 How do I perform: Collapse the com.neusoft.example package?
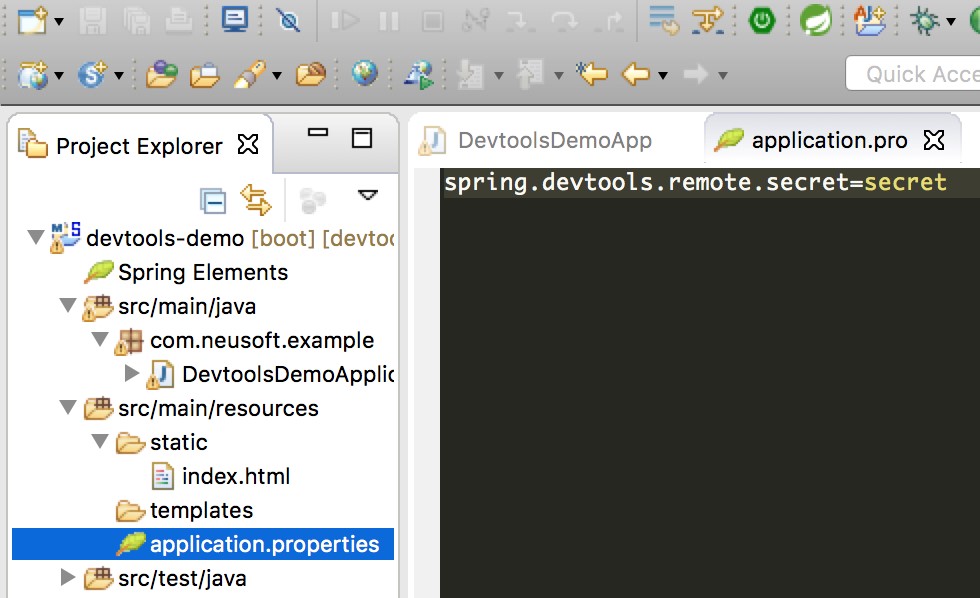99,339
